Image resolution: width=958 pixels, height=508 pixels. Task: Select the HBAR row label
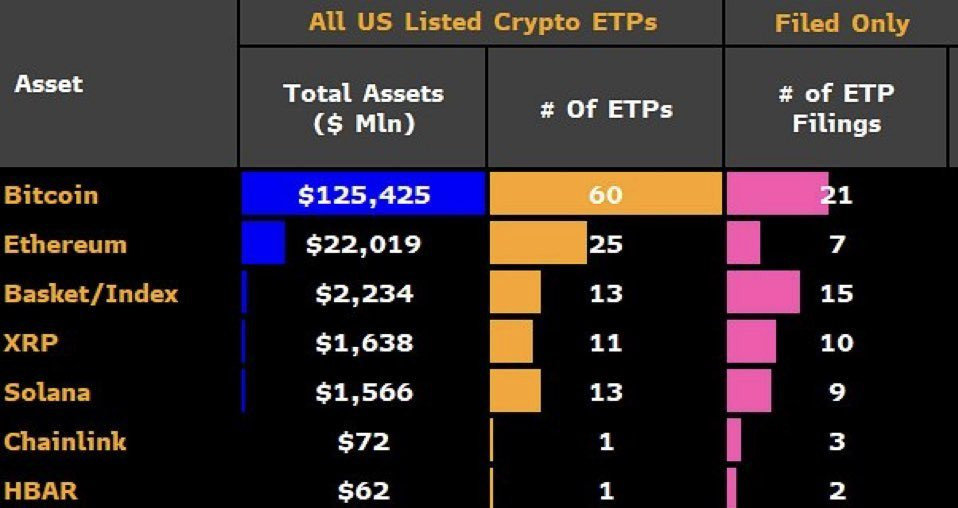(x=40, y=490)
